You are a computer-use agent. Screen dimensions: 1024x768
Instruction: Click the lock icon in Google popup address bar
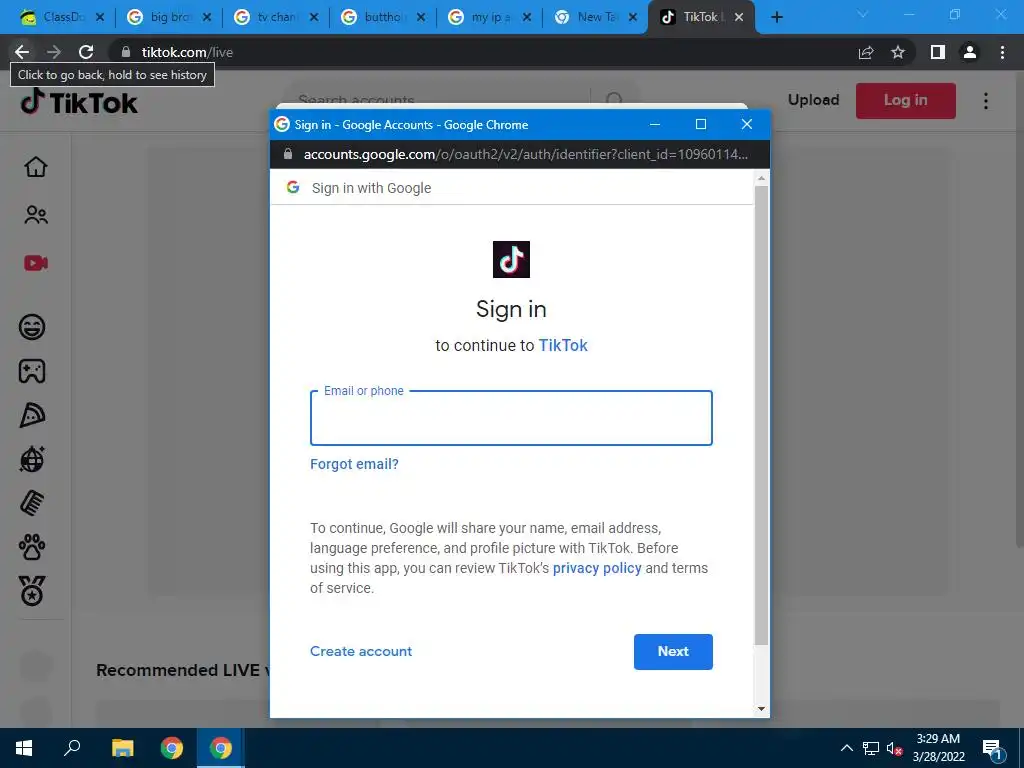click(x=287, y=154)
